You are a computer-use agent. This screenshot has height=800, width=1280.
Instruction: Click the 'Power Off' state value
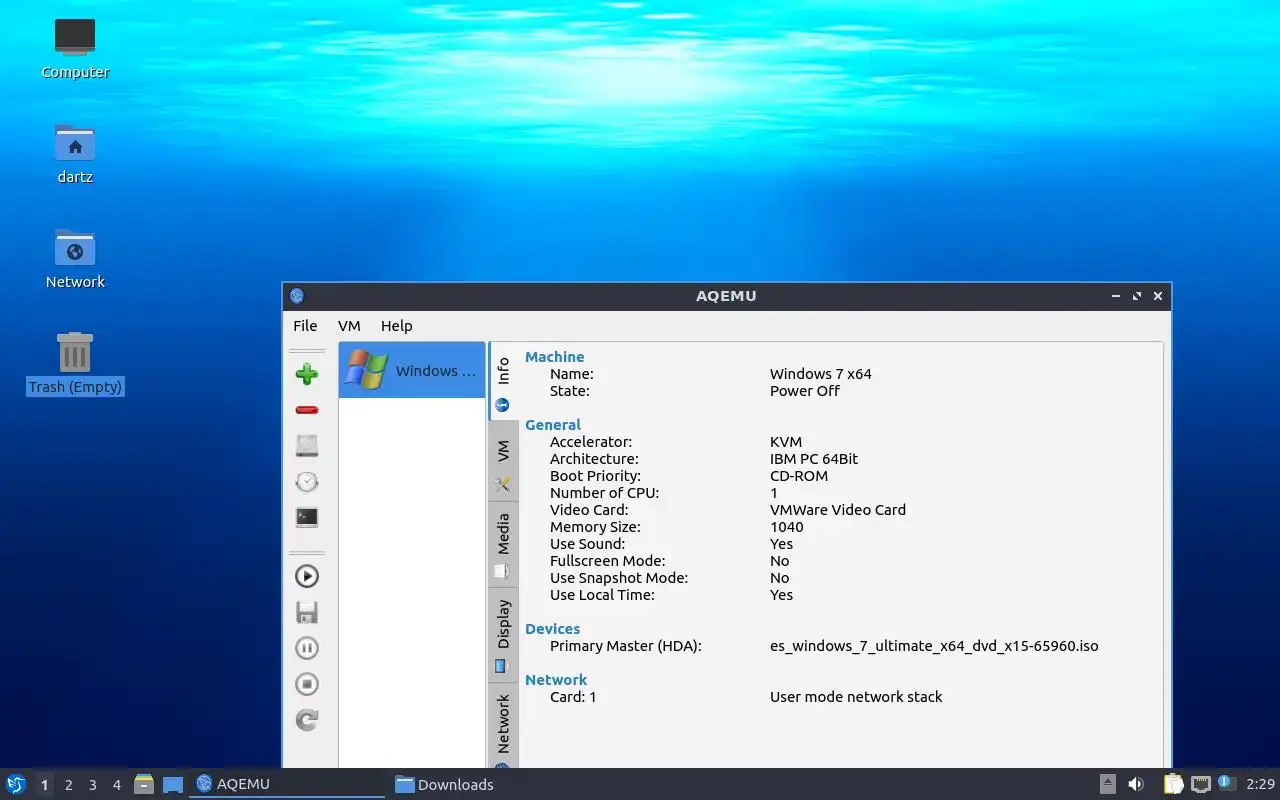tap(804, 391)
